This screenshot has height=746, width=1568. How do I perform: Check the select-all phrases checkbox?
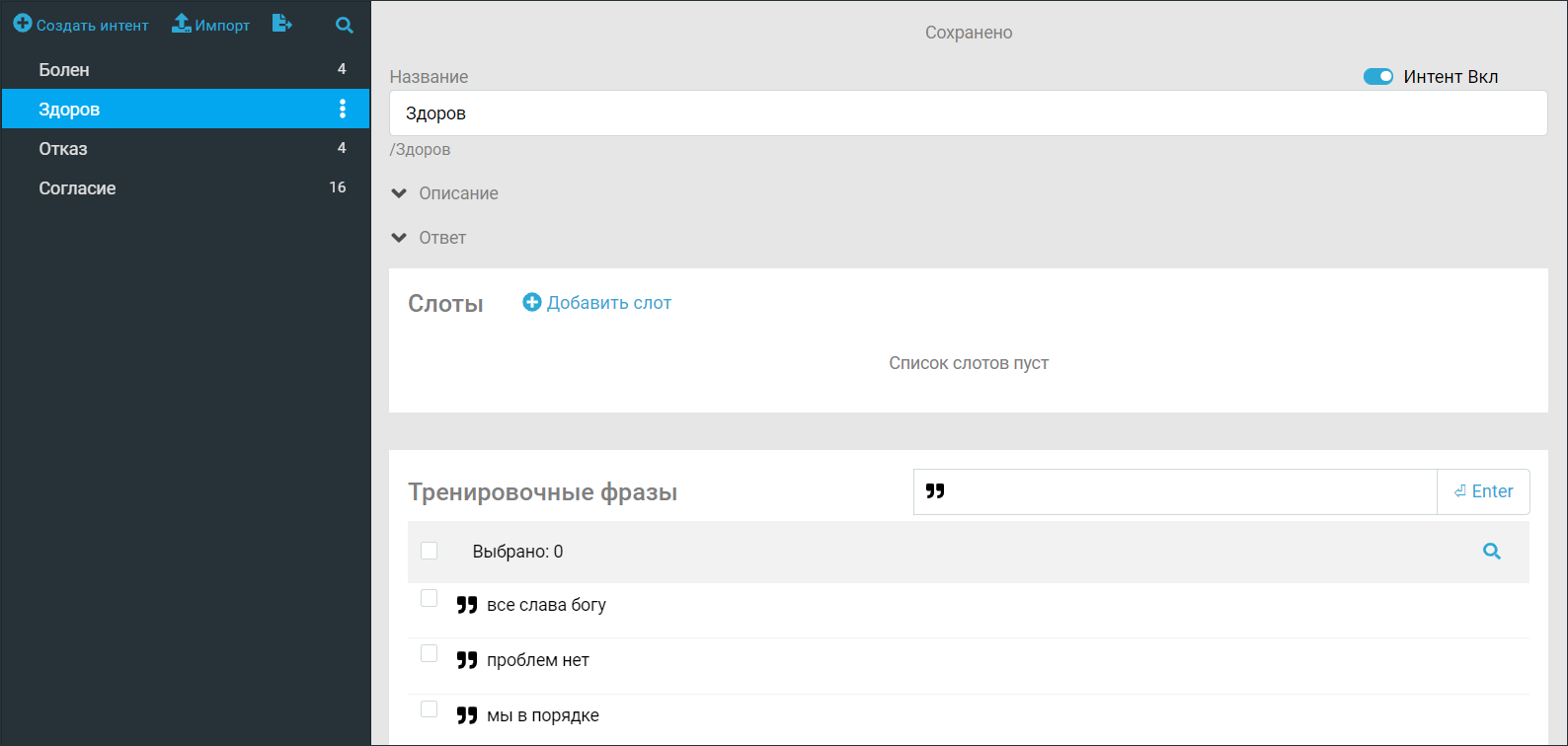click(x=429, y=551)
